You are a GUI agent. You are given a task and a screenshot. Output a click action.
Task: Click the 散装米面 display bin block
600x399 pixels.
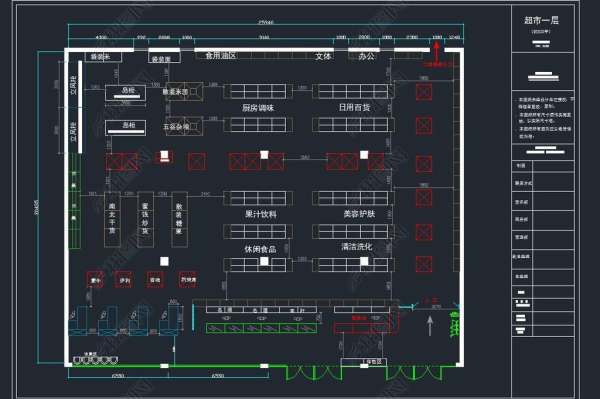[x=184, y=91]
